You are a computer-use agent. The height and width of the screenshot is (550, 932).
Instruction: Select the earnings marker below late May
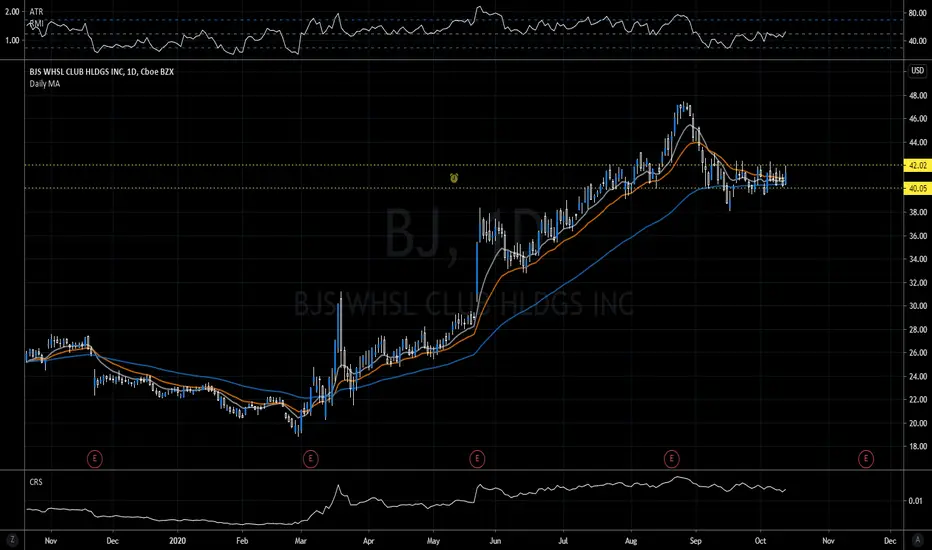pos(477,459)
